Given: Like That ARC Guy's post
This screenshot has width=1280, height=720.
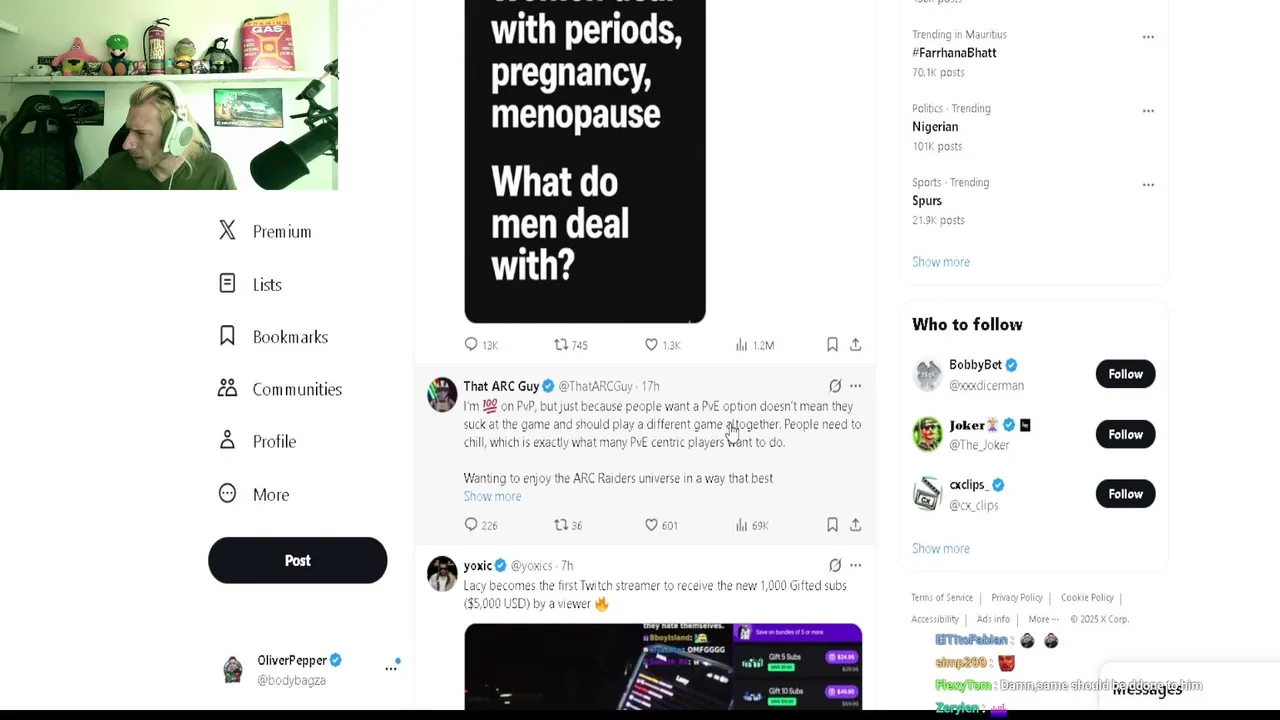Looking at the screenshot, I should (x=651, y=525).
